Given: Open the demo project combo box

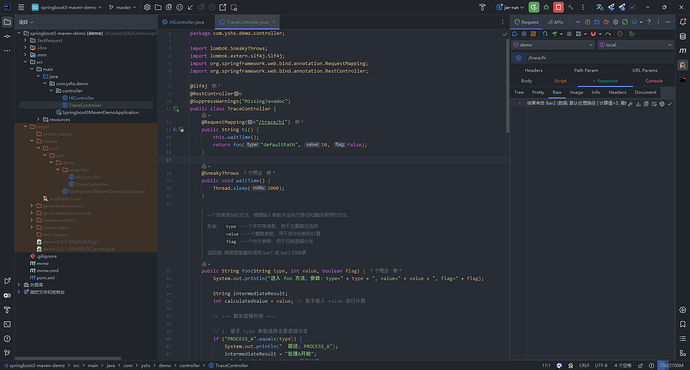Looking at the screenshot, I should coord(553,45).
